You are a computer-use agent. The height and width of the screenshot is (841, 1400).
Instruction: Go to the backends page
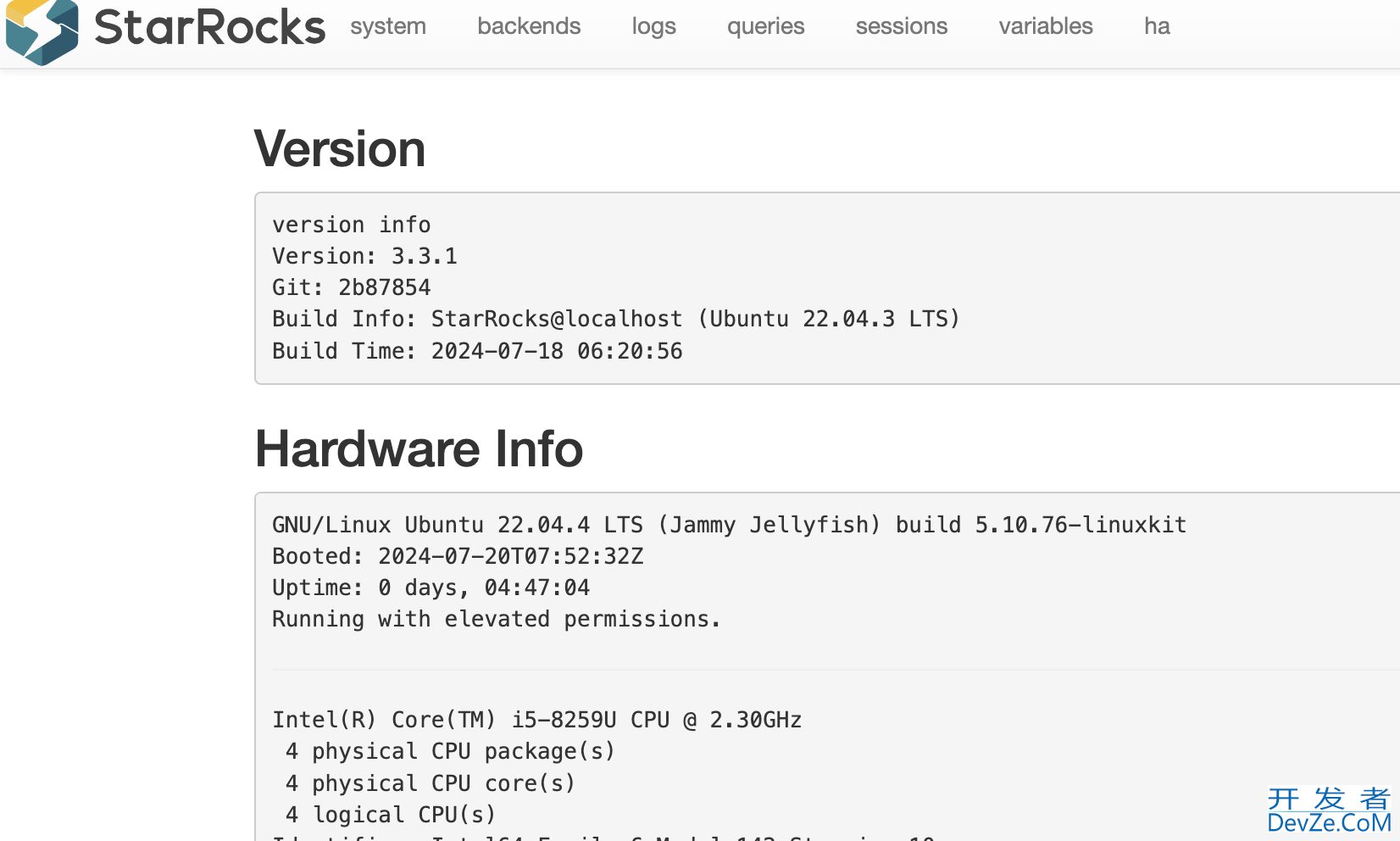(529, 26)
